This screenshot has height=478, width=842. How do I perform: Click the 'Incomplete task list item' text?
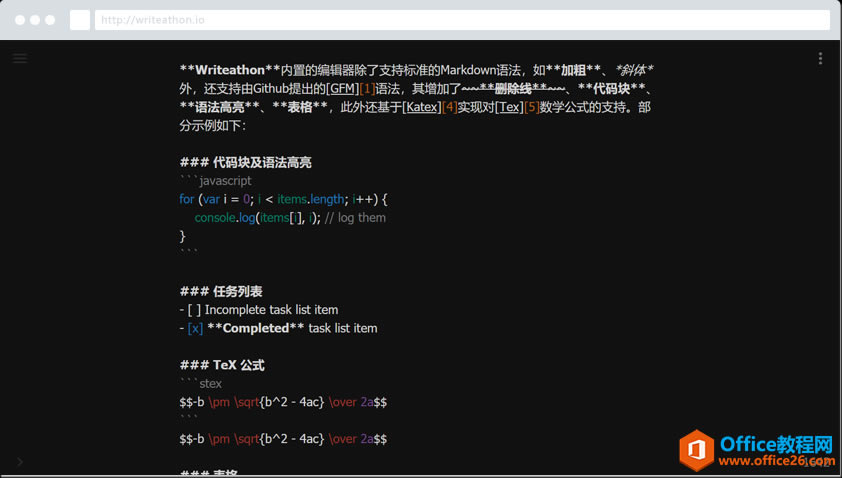(x=272, y=310)
